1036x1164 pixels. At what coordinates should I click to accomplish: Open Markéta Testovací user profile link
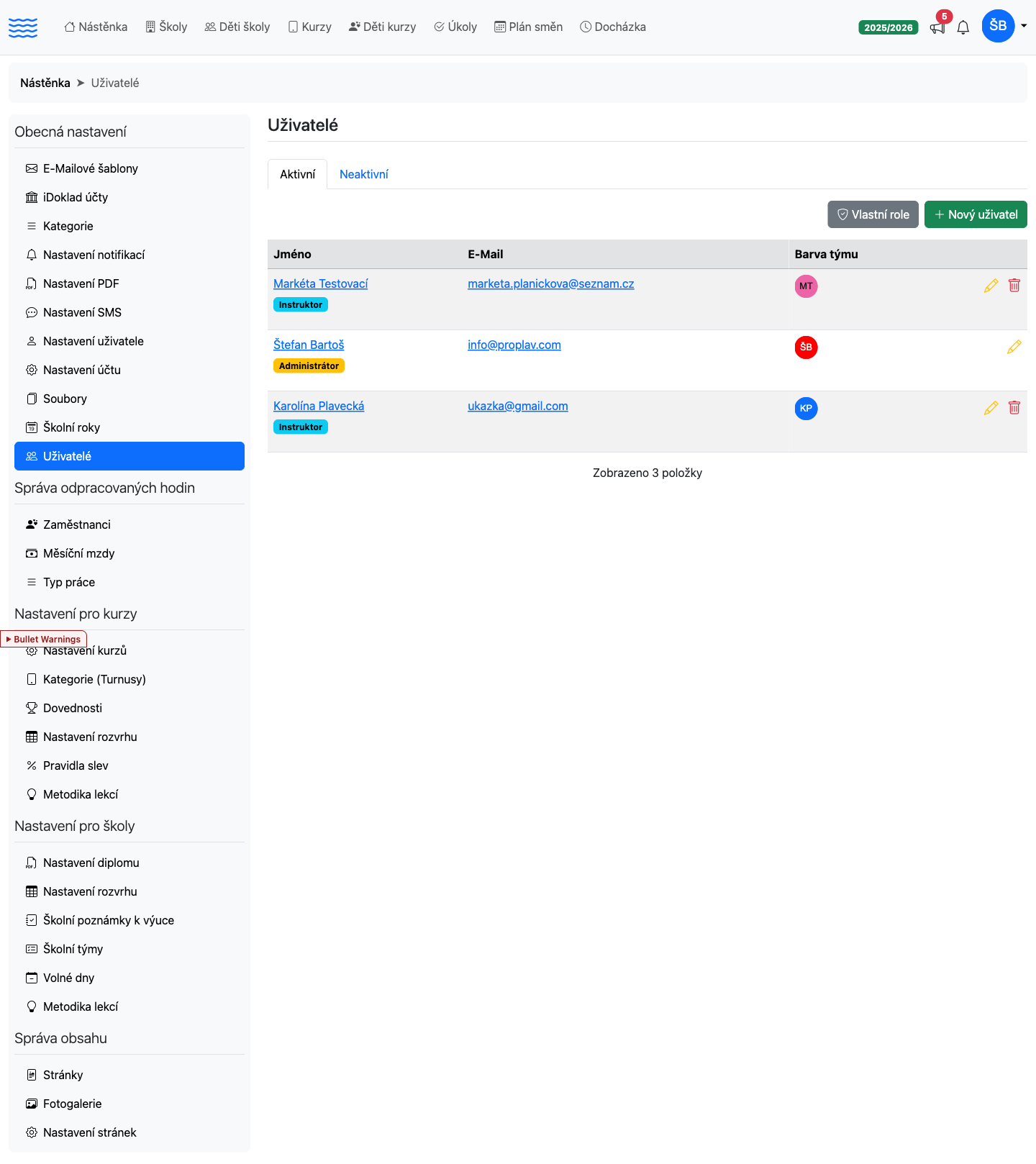point(320,283)
